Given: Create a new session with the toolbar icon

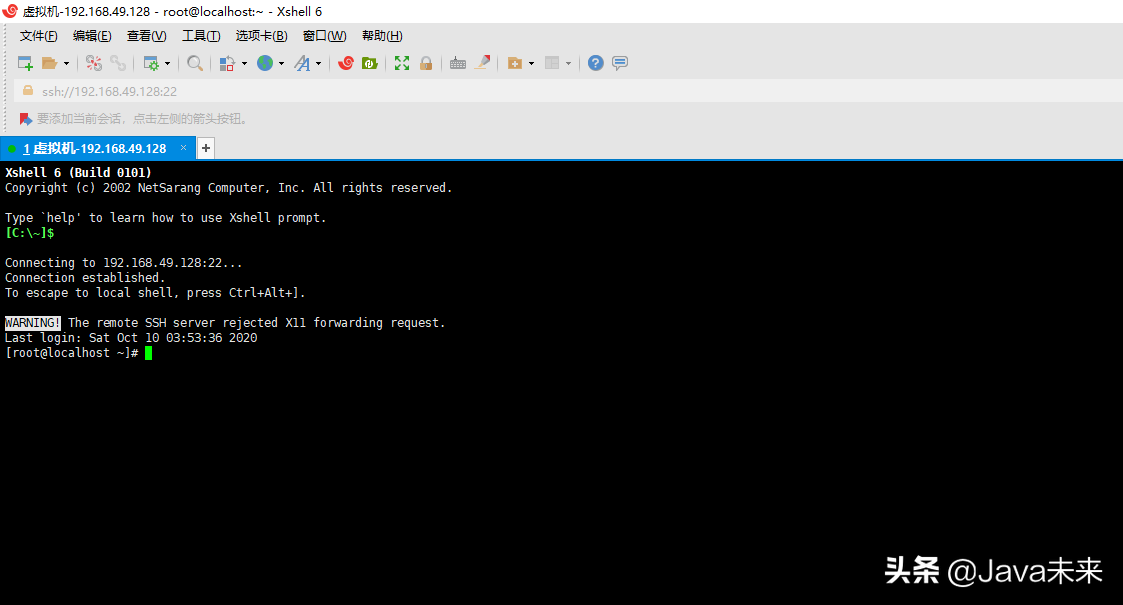Looking at the screenshot, I should [25, 63].
